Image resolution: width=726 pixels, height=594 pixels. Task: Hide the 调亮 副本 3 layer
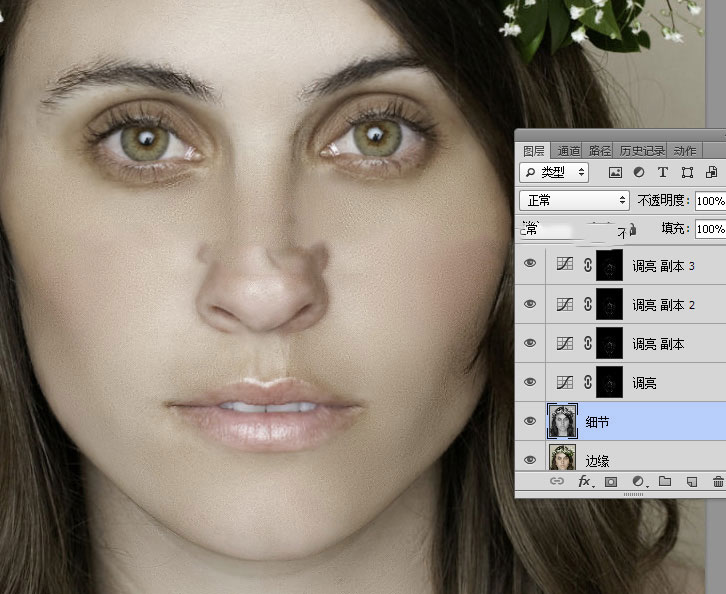pyautogui.click(x=530, y=265)
